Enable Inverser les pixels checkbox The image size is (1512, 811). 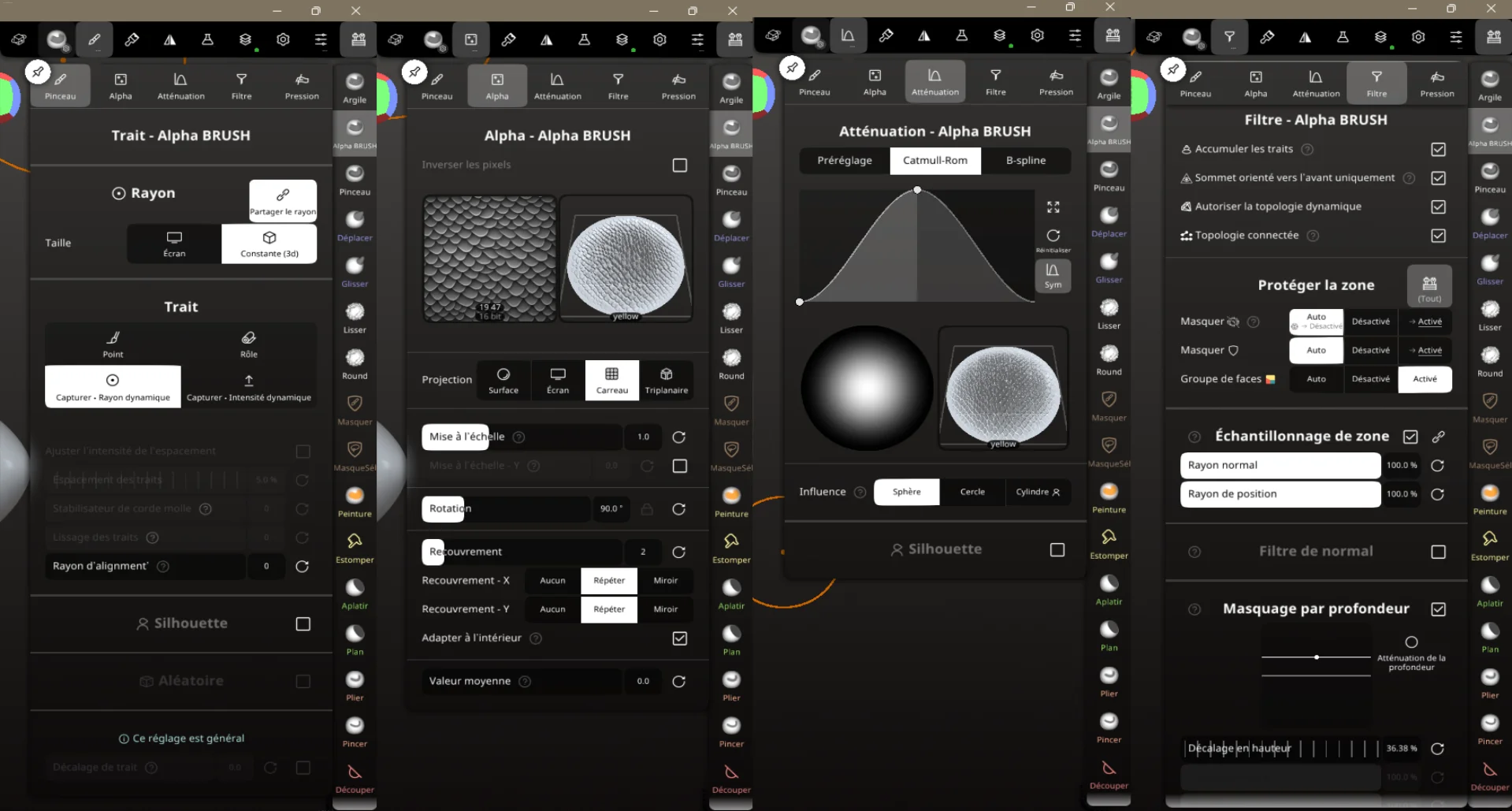coord(679,166)
